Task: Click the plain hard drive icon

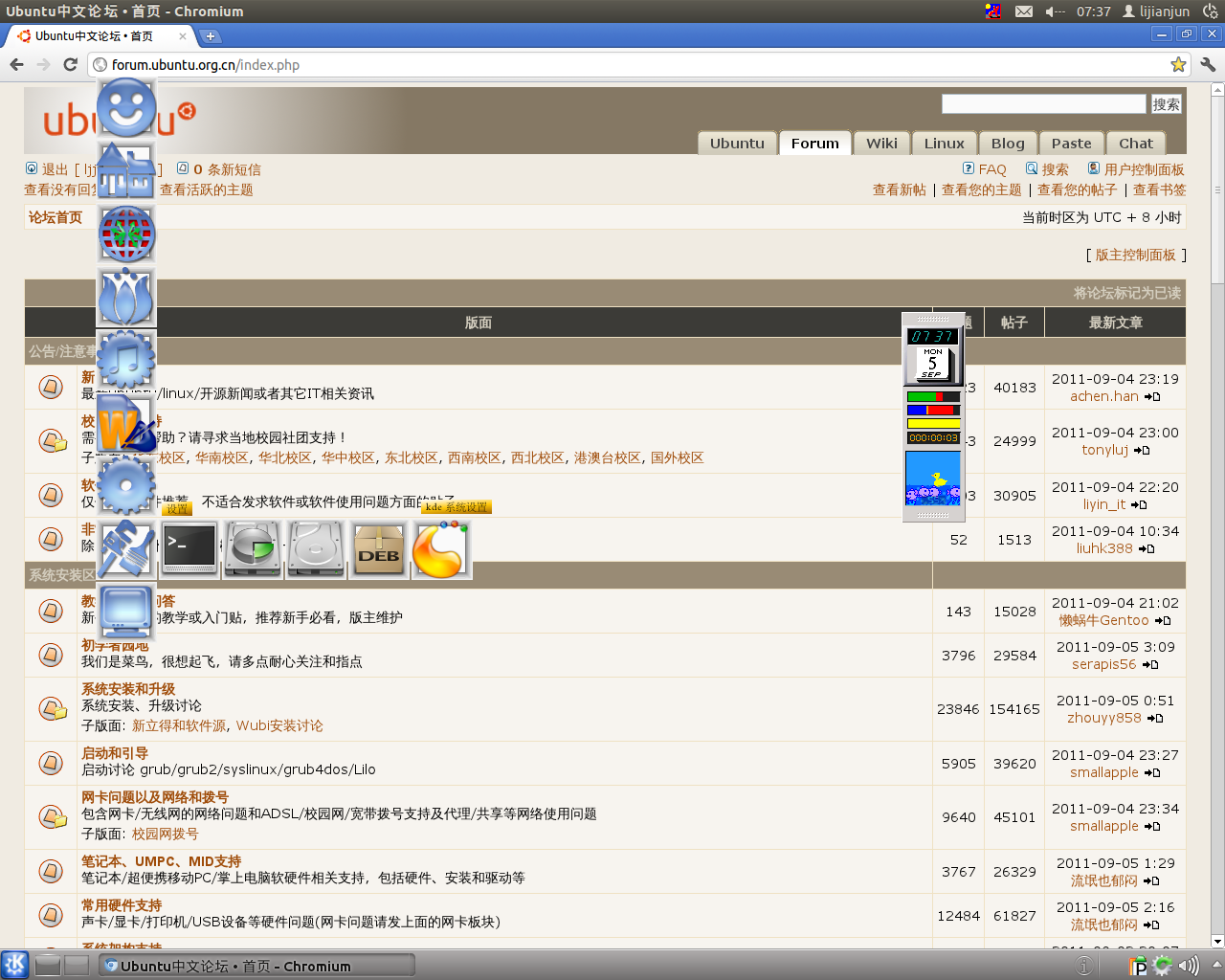Action: coord(316,549)
